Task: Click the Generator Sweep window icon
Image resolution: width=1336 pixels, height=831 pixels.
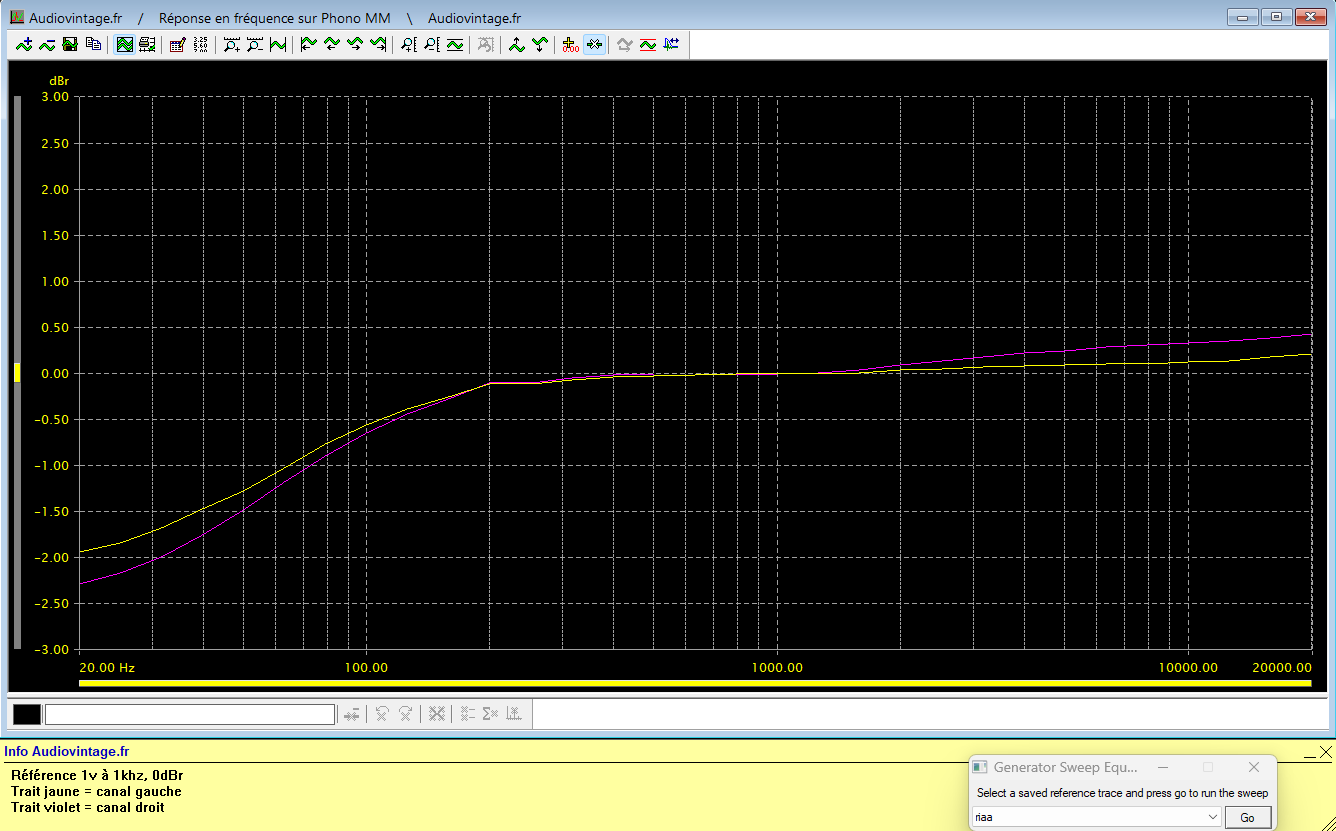Action: [x=980, y=767]
